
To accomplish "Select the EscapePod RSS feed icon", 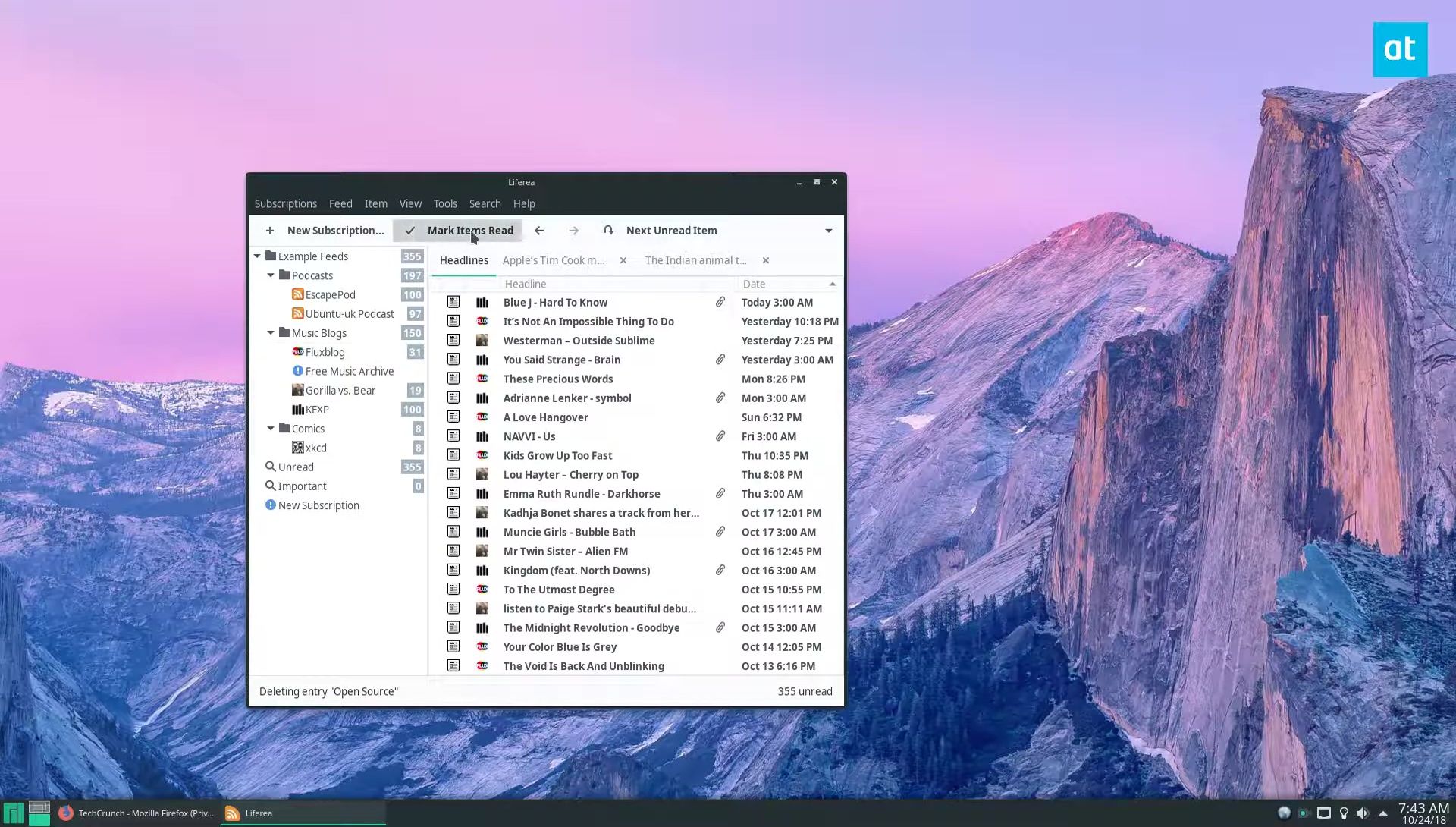I will (298, 294).
